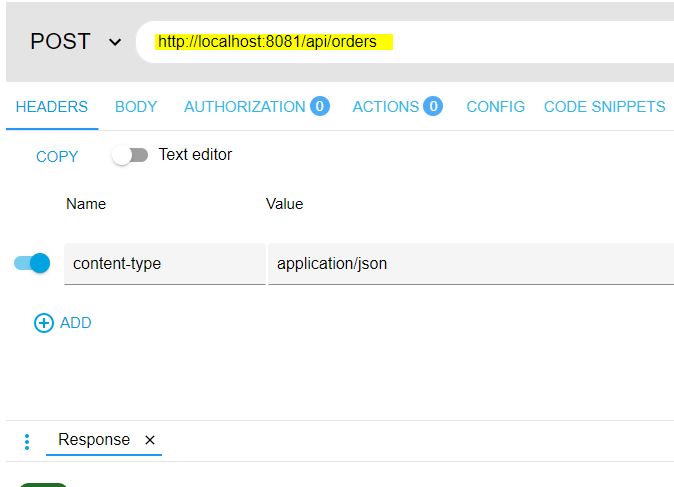Click the ADD header text button
The image size is (674, 487).
pos(76,323)
